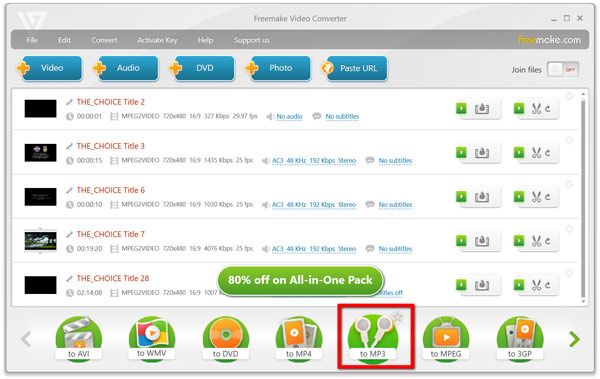Add images with the Photo button
Screen dimensions: 600x379
(278, 68)
